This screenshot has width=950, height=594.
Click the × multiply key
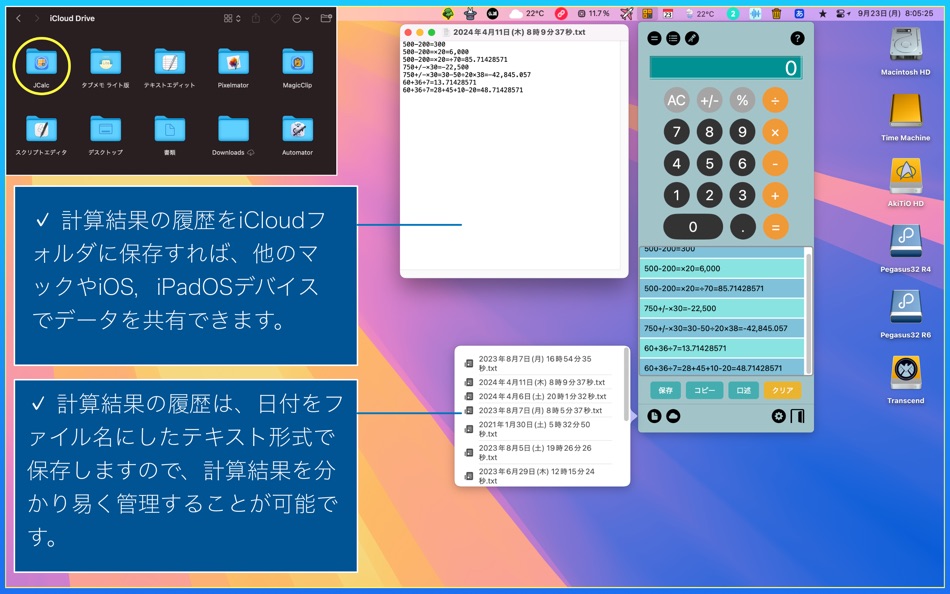pyautogui.click(x=775, y=132)
